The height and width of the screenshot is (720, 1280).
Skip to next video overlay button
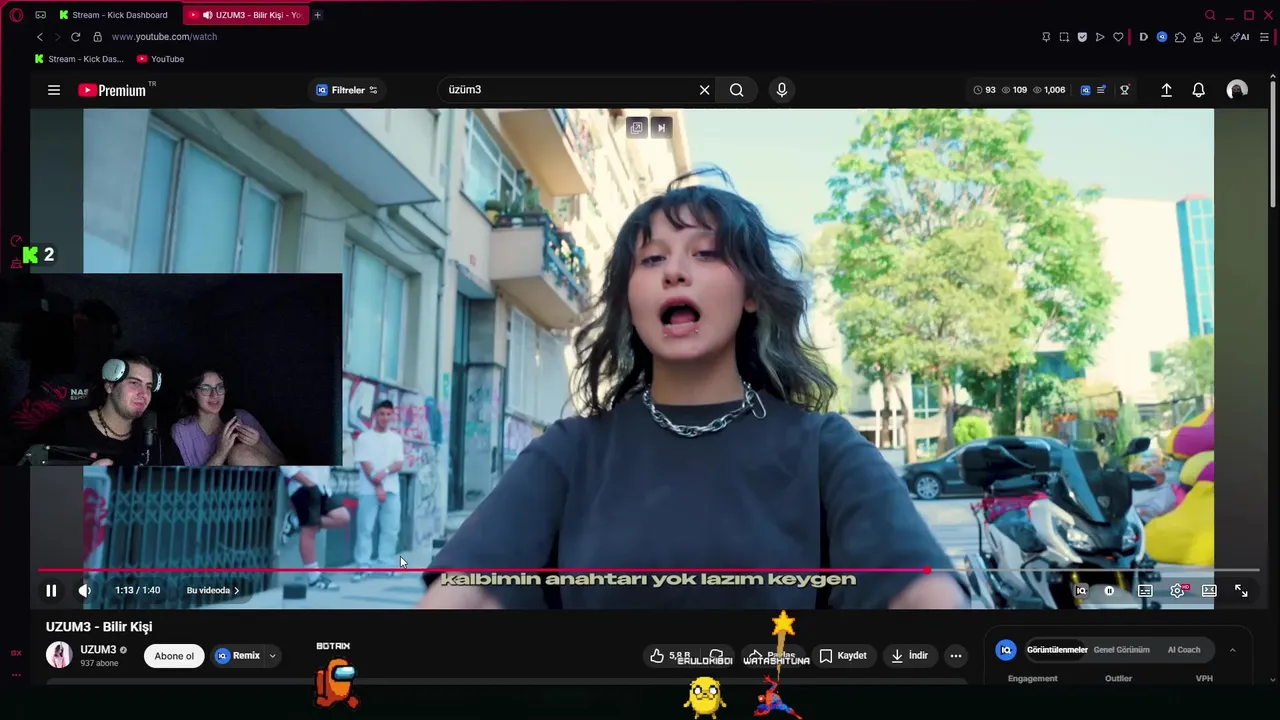[x=661, y=128]
